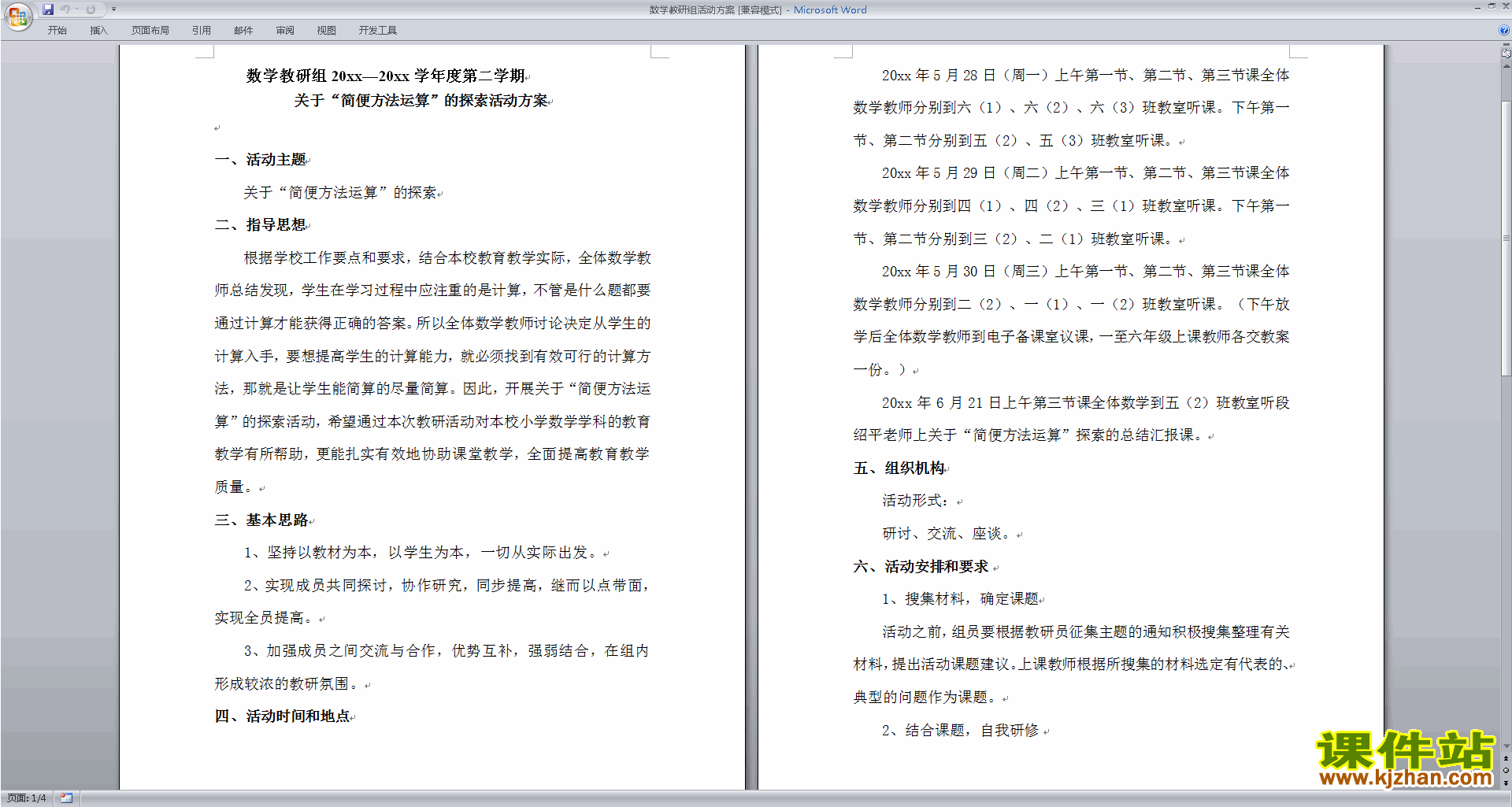Open the round Office button menu
Image resolution: width=1512 pixels, height=807 pixels.
tap(17, 17)
